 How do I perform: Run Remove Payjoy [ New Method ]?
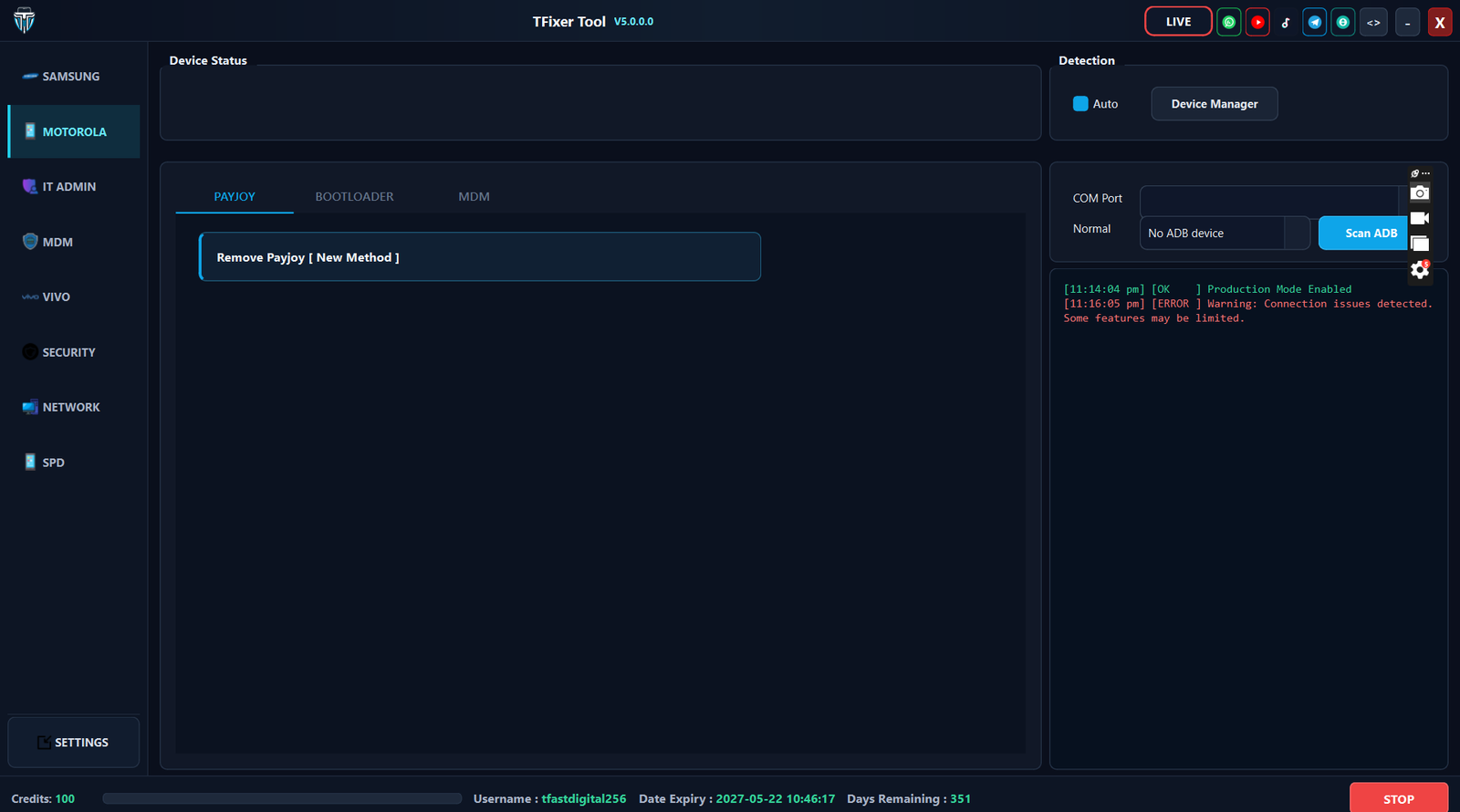pyautogui.click(x=480, y=257)
